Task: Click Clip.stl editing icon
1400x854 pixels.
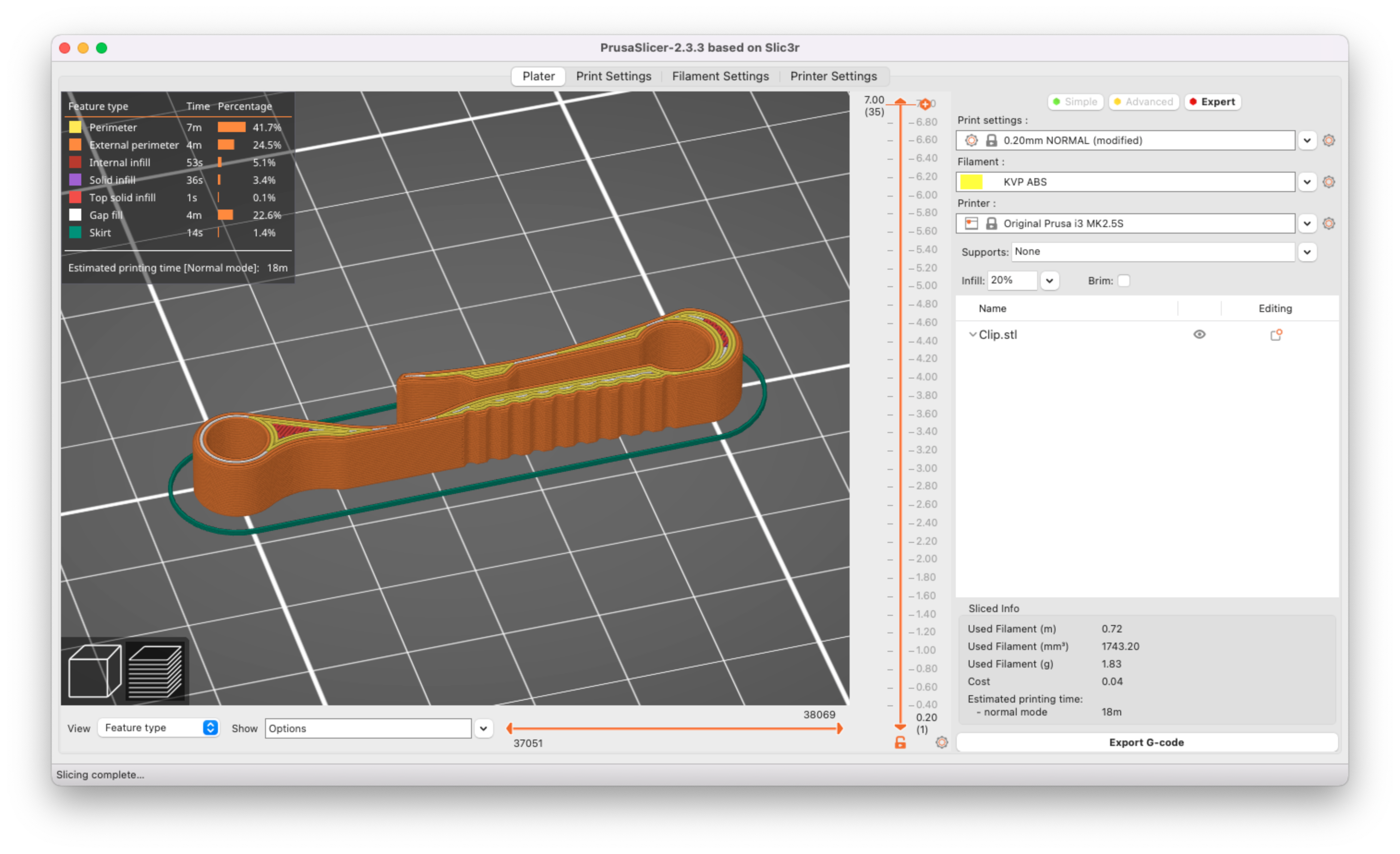Action: point(1276,335)
